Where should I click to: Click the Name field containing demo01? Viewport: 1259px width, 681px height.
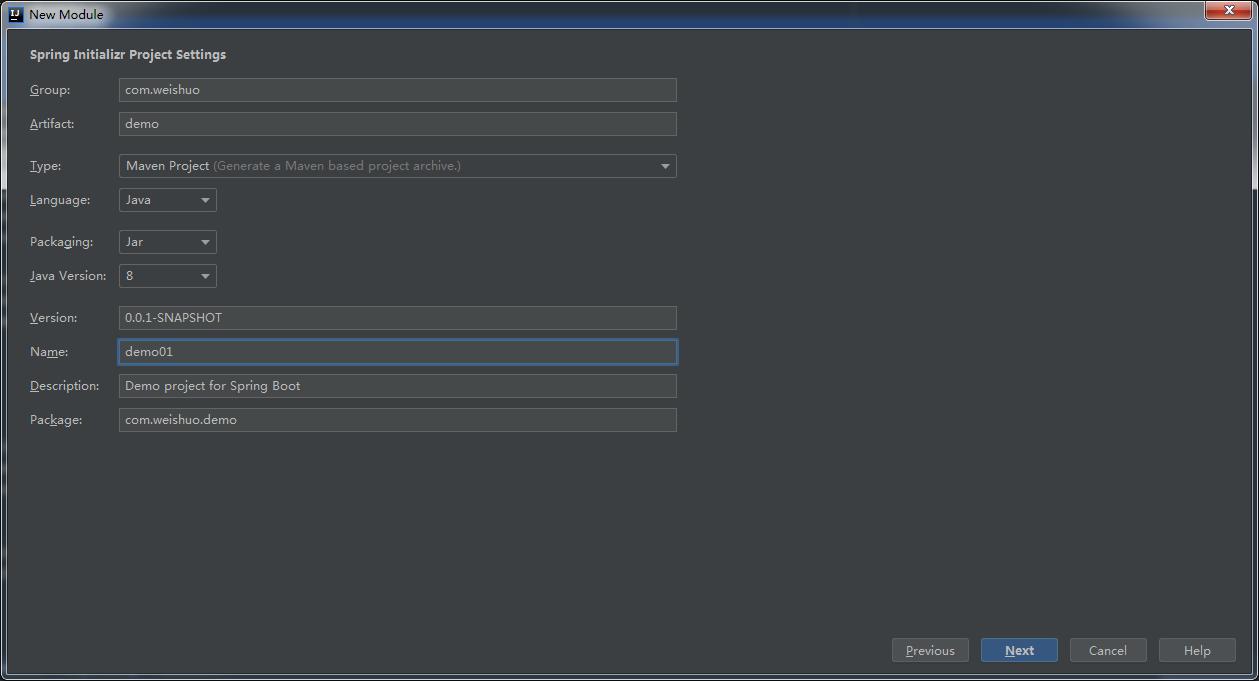pos(397,352)
